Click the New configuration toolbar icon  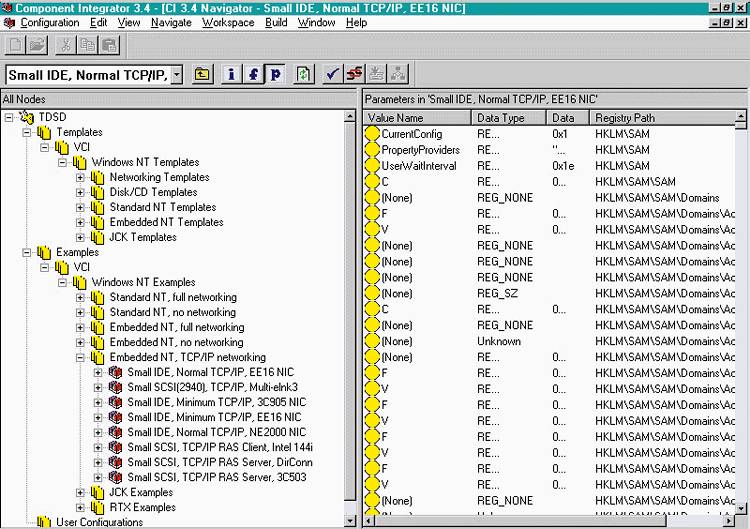15,45
